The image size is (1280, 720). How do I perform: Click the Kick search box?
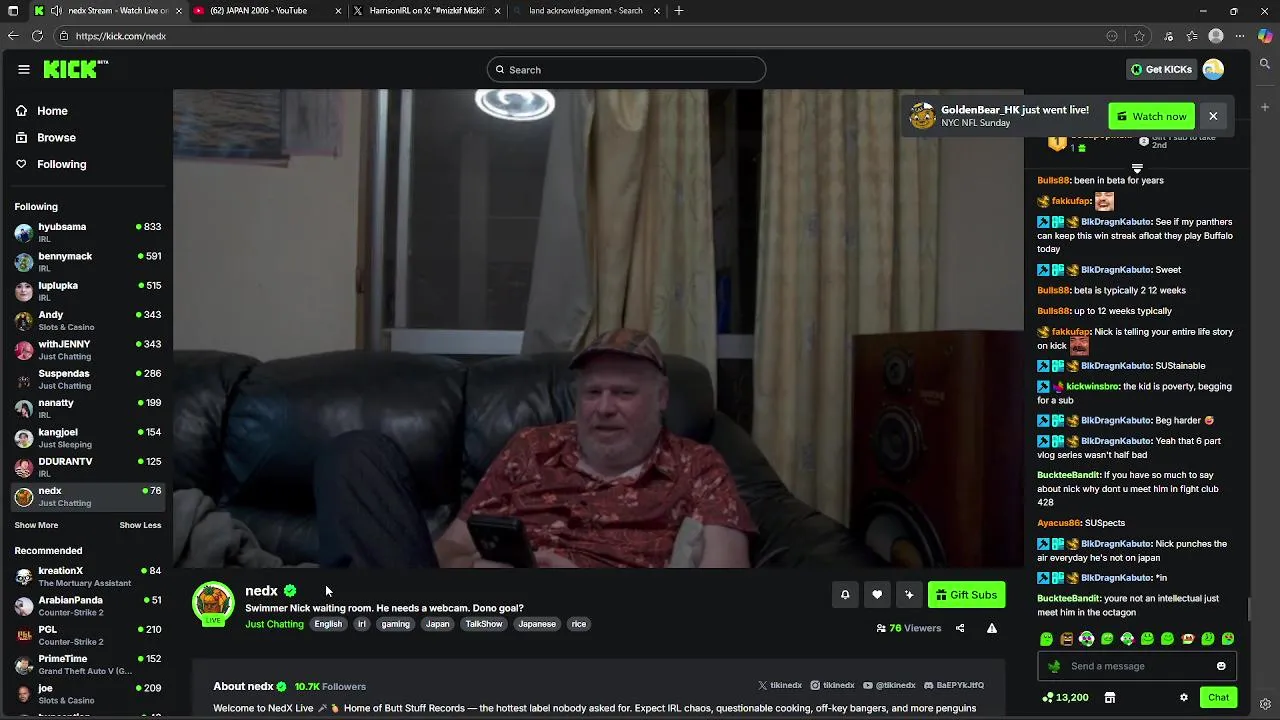(626, 70)
